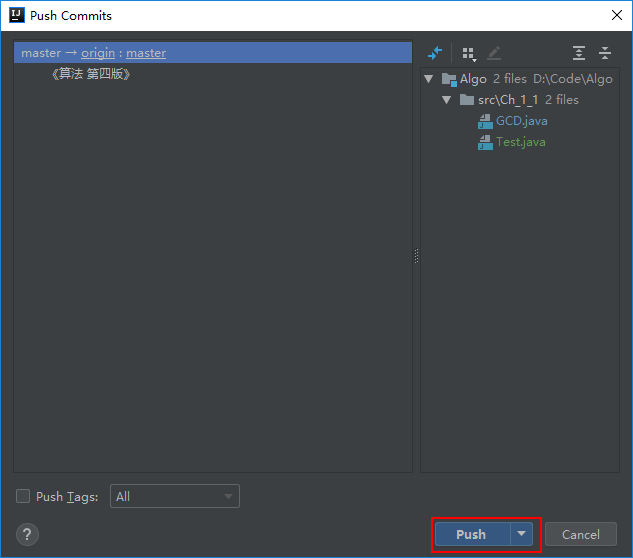Click the Collapse All toolbar icon
The height and width of the screenshot is (558, 633).
605,53
